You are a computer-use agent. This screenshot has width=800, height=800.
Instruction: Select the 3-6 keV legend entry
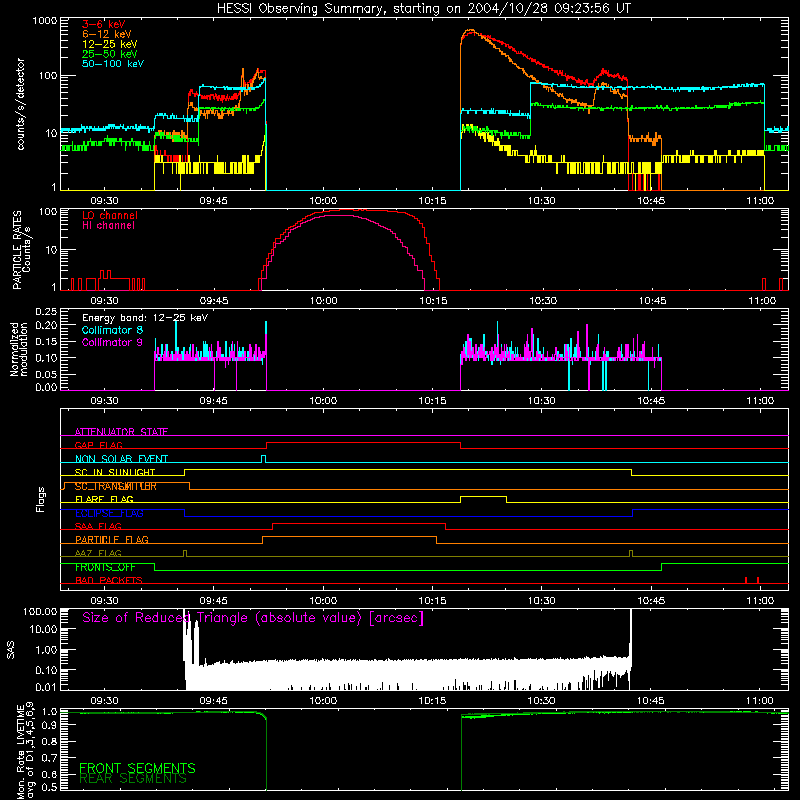[x=104, y=24]
